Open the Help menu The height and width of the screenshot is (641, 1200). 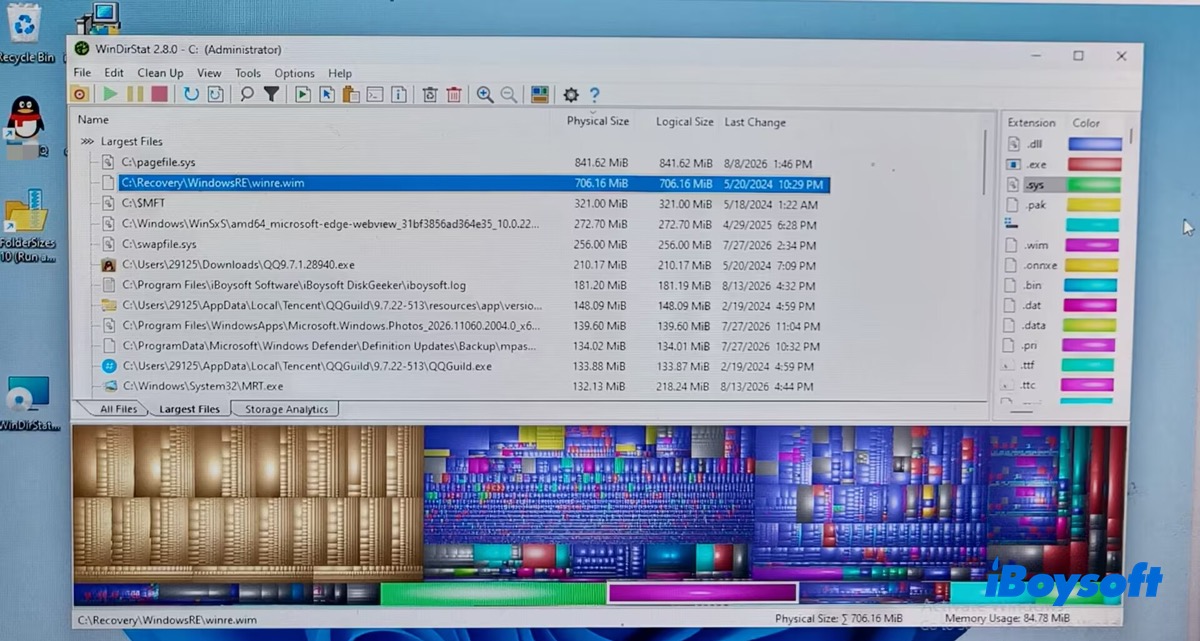340,73
